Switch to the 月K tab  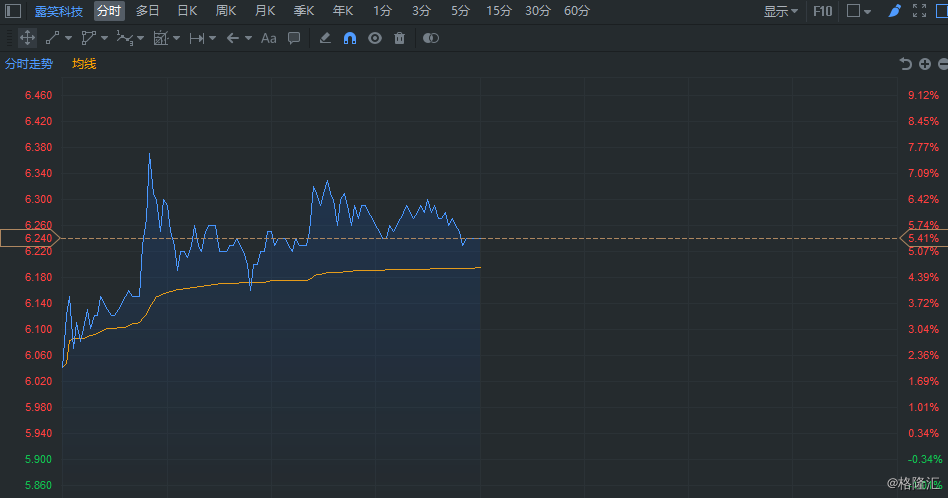(x=265, y=11)
